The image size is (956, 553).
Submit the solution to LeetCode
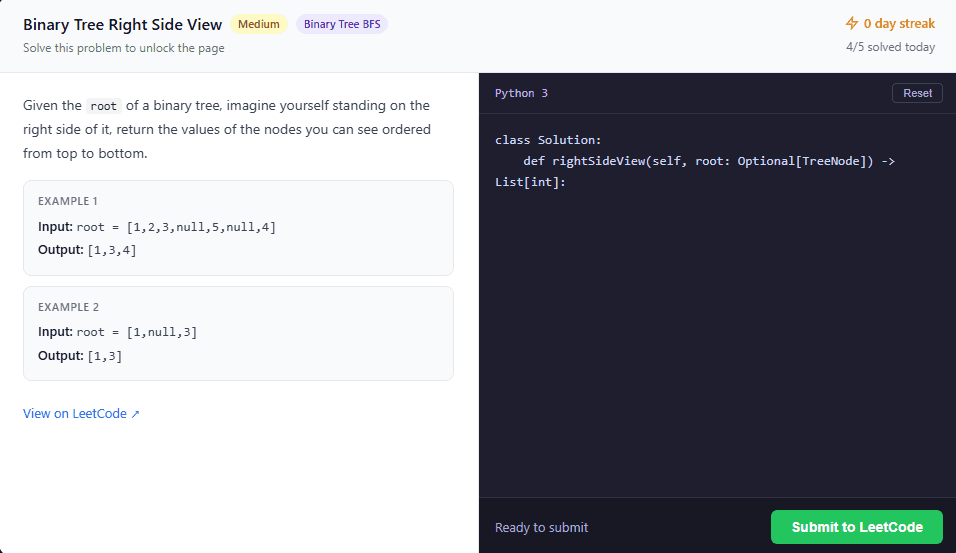857,527
